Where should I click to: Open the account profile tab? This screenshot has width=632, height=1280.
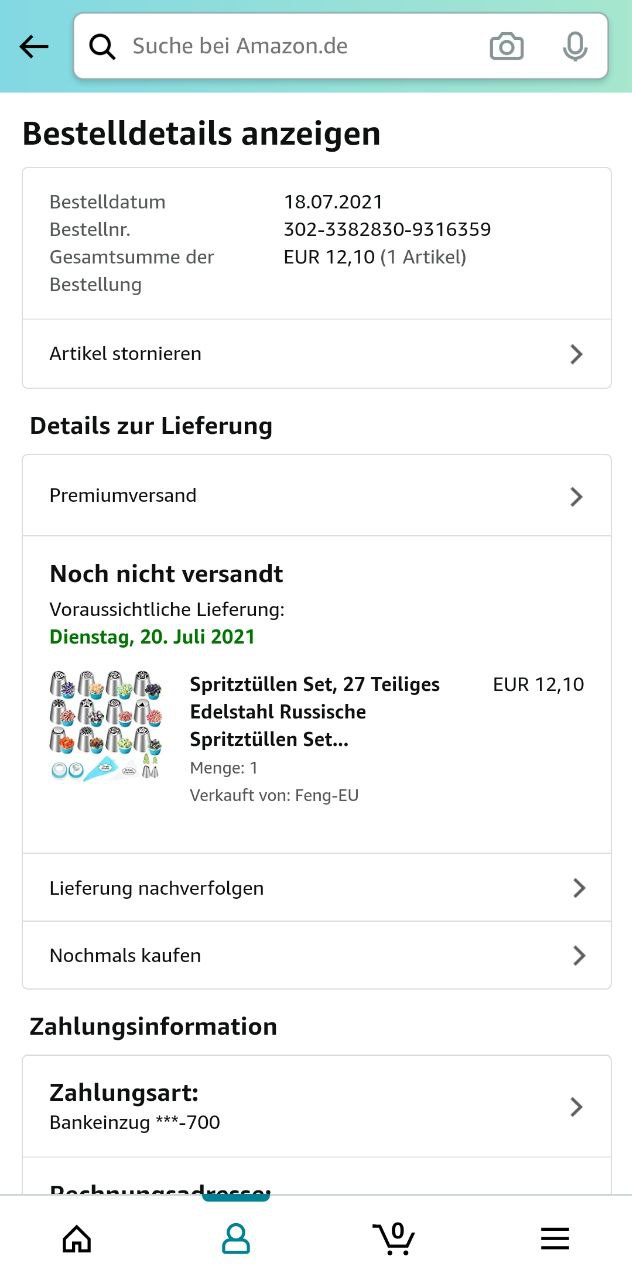click(x=236, y=1239)
